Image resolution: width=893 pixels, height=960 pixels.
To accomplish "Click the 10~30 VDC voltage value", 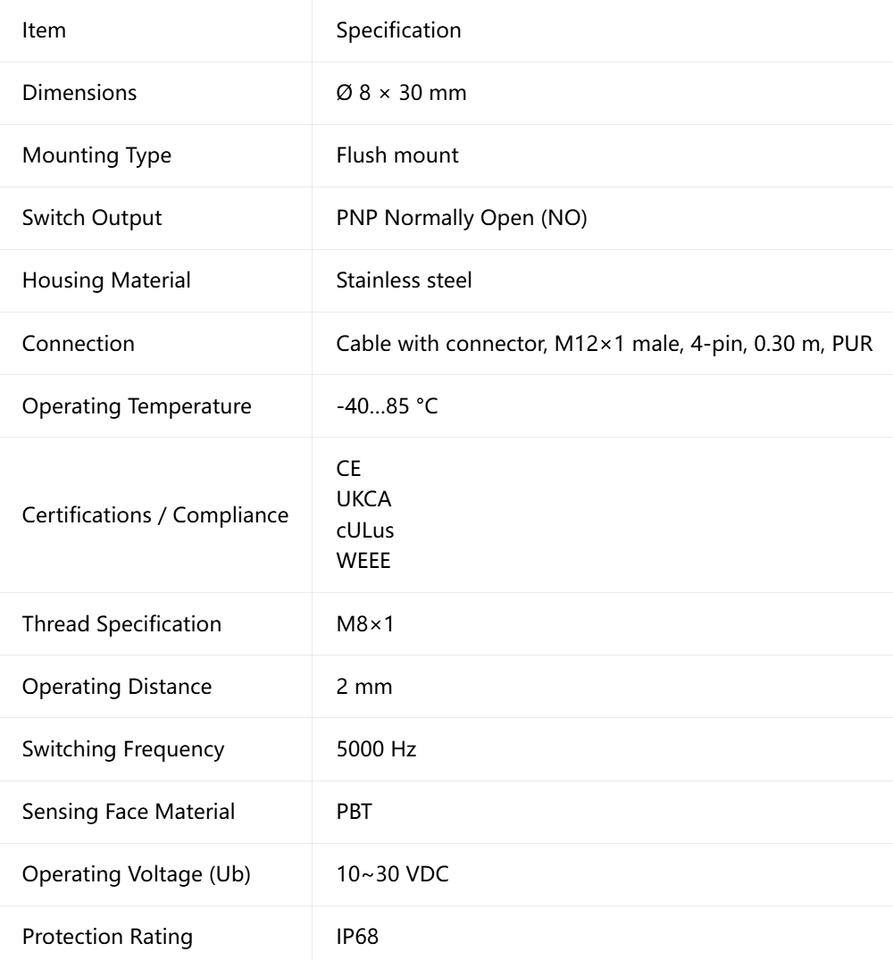I will coord(392,874).
